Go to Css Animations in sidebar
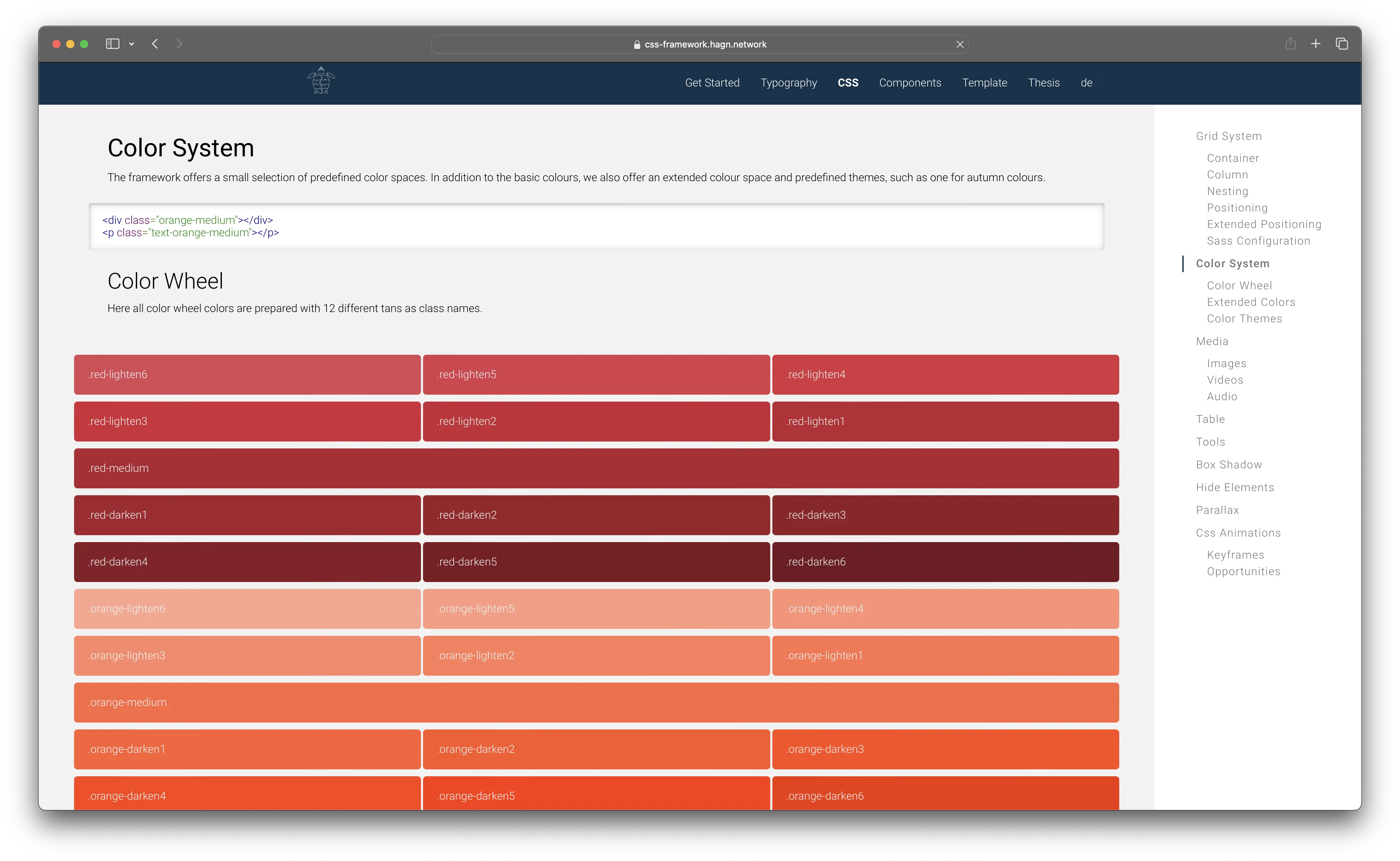 tap(1238, 533)
